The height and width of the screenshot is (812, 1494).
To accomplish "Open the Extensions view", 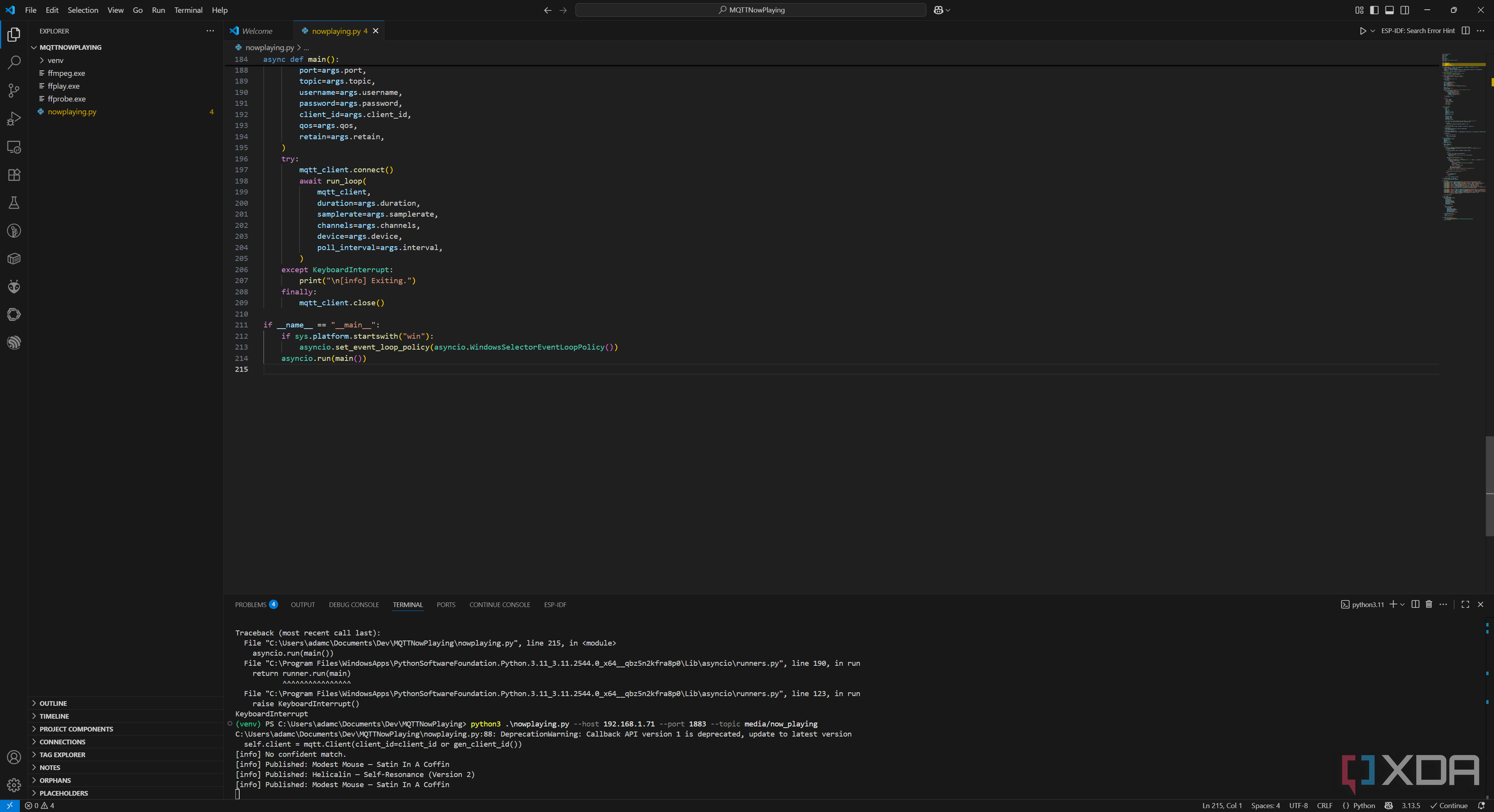I will tap(14, 175).
